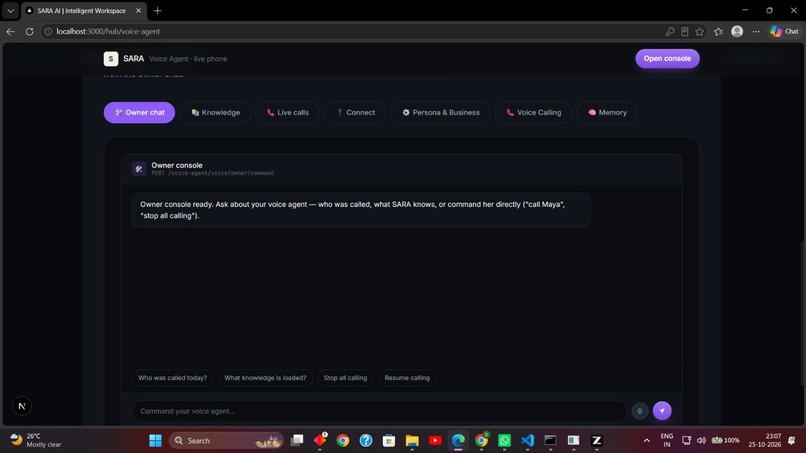Viewport: 806px width, 453px height.
Task: Open the weather widget showing 26°C
Action: click(36, 440)
